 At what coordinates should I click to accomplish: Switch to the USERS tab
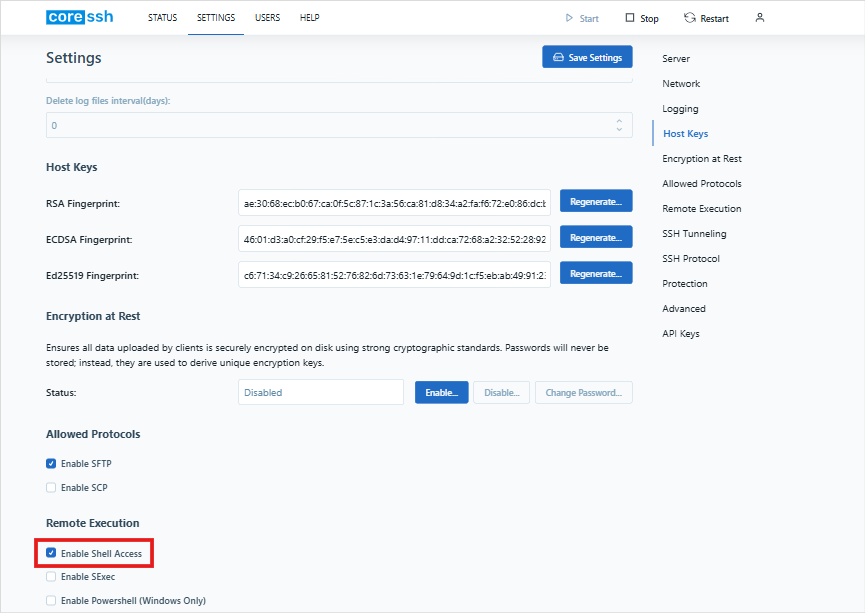pos(267,17)
